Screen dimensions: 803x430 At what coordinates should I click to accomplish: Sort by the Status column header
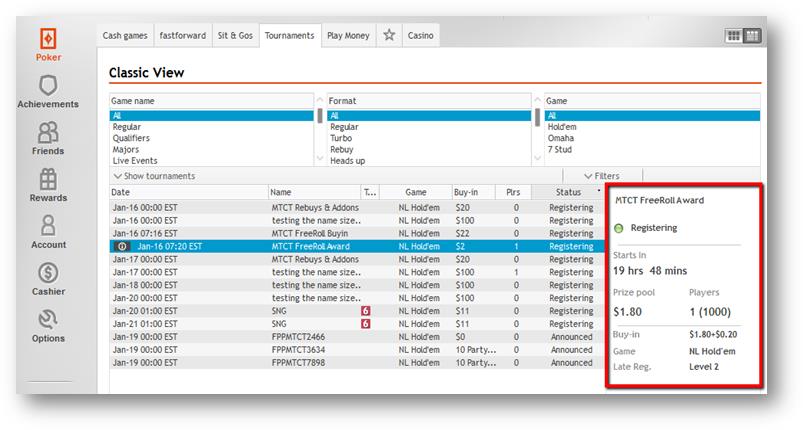568,192
